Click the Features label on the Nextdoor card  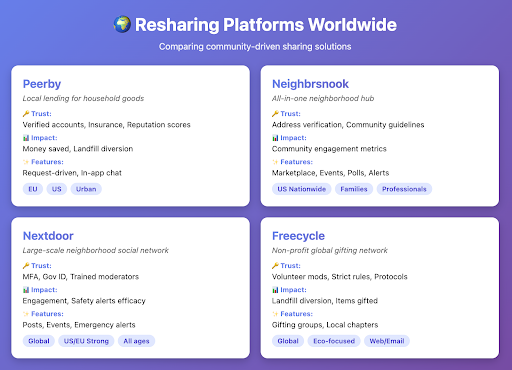pyautogui.click(x=47, y=314)
